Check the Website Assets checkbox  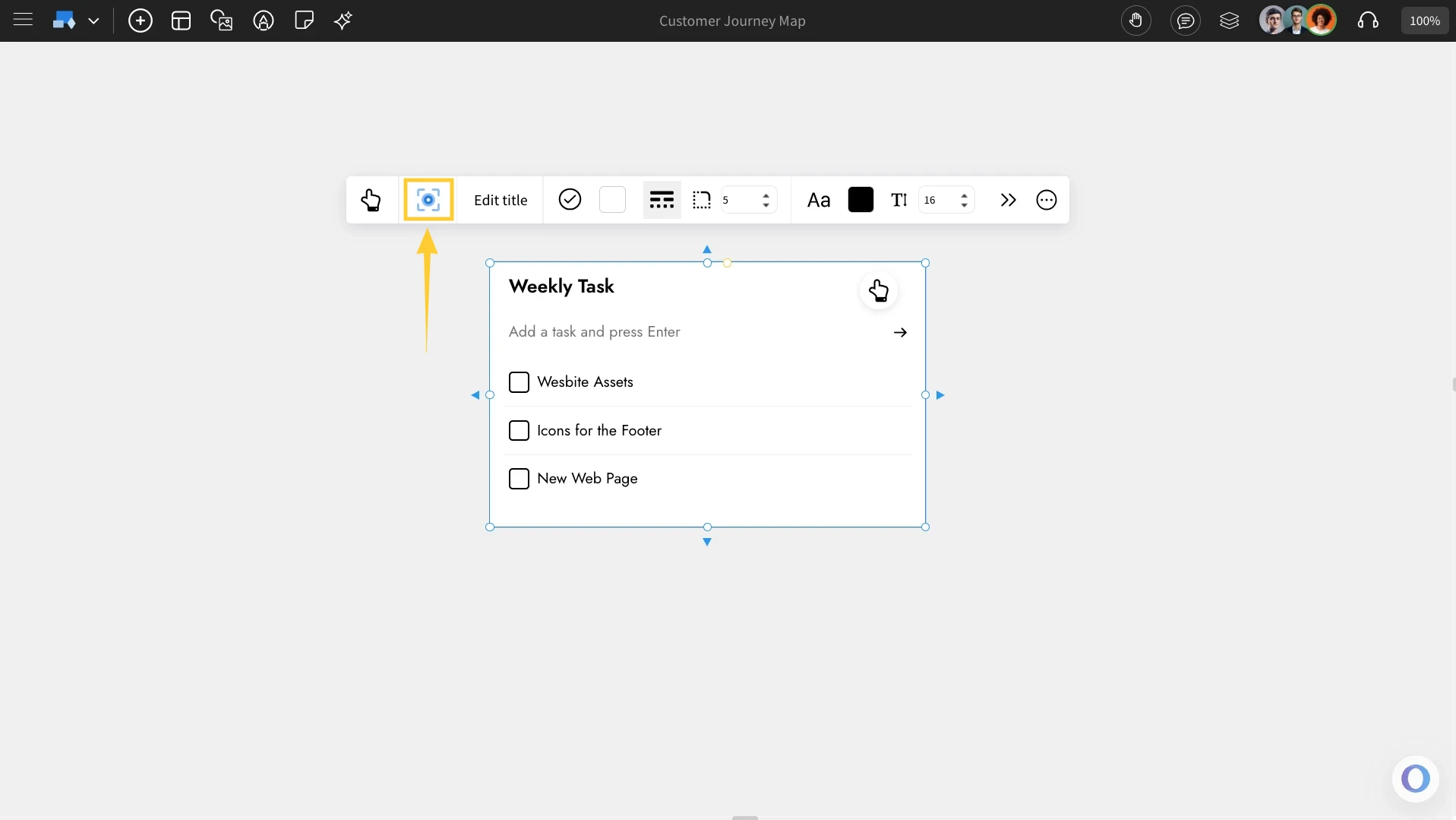[x=519, y=382]
